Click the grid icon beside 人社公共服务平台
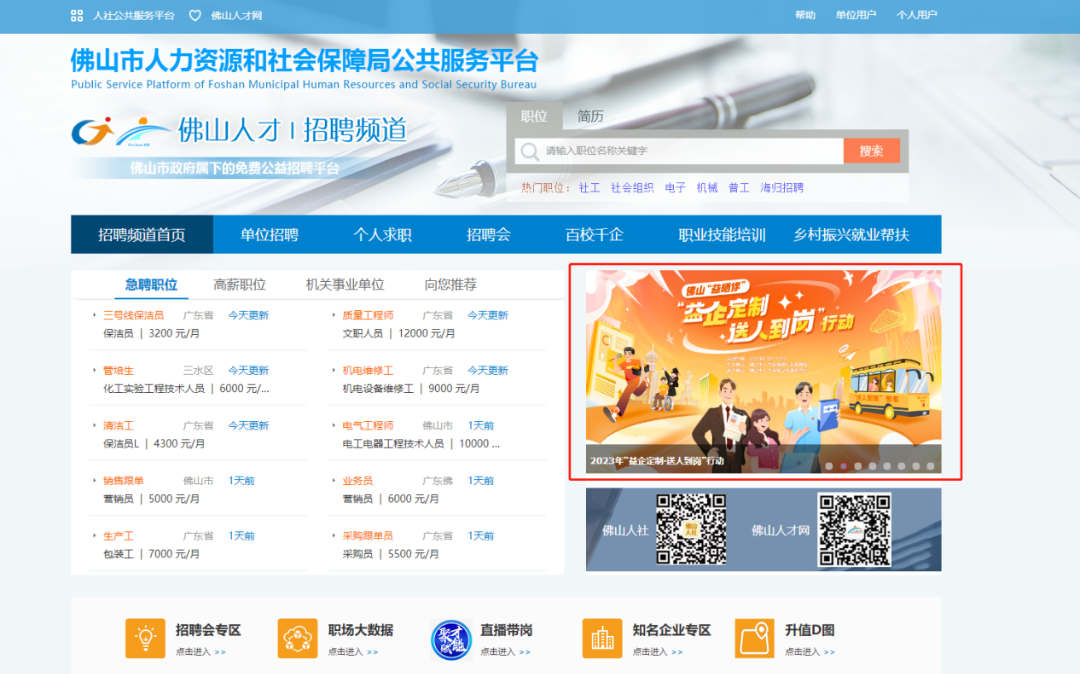Viewport: 1080px width, 674px height. (76, 15)
